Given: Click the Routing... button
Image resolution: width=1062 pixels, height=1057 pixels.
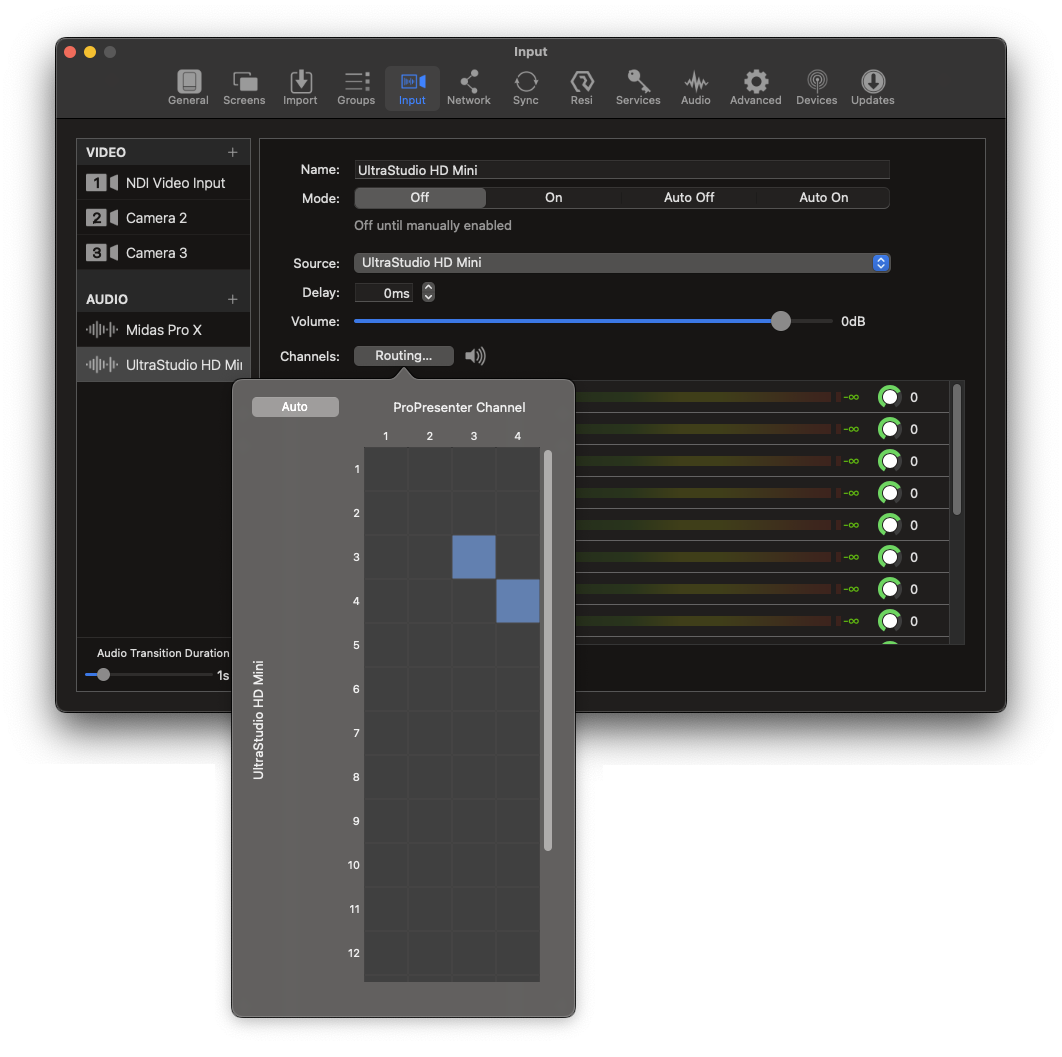Looking at the screenshot, I should pyautogui.click(x=404, y=356).
